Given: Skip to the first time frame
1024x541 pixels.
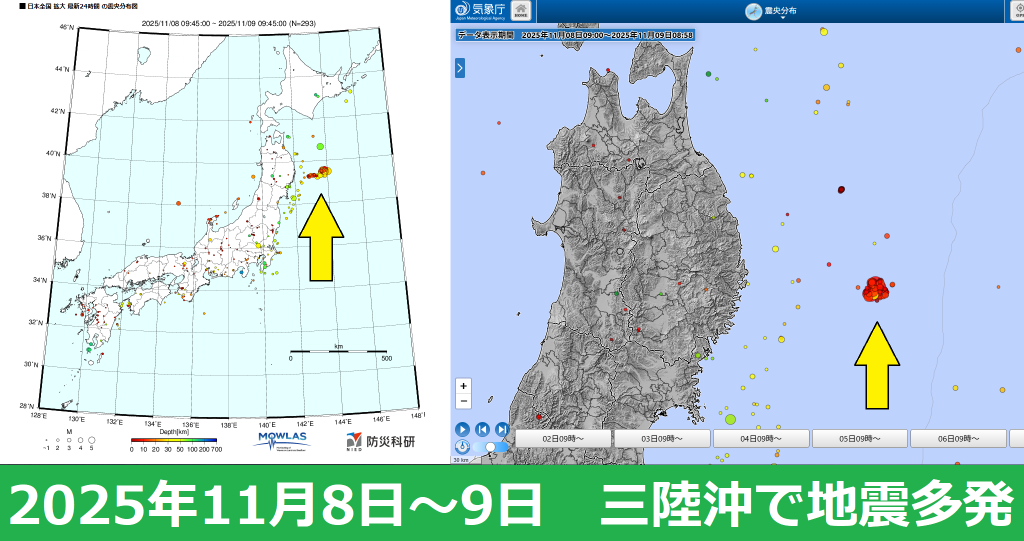Looking at the screenshot, I should click(x=482, y=429).
